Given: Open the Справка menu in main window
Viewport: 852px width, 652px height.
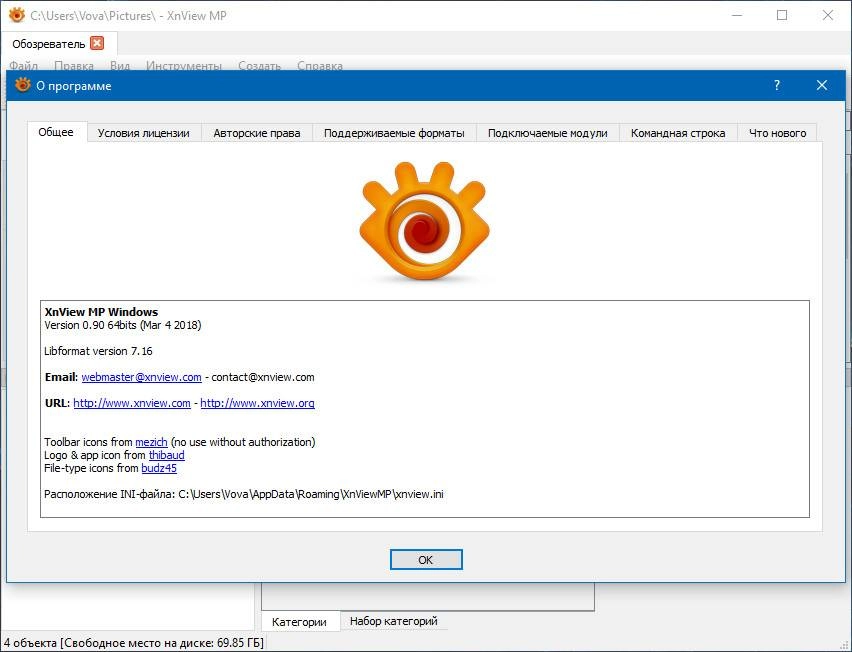Looking at the screenshot, I should point(320,66).
